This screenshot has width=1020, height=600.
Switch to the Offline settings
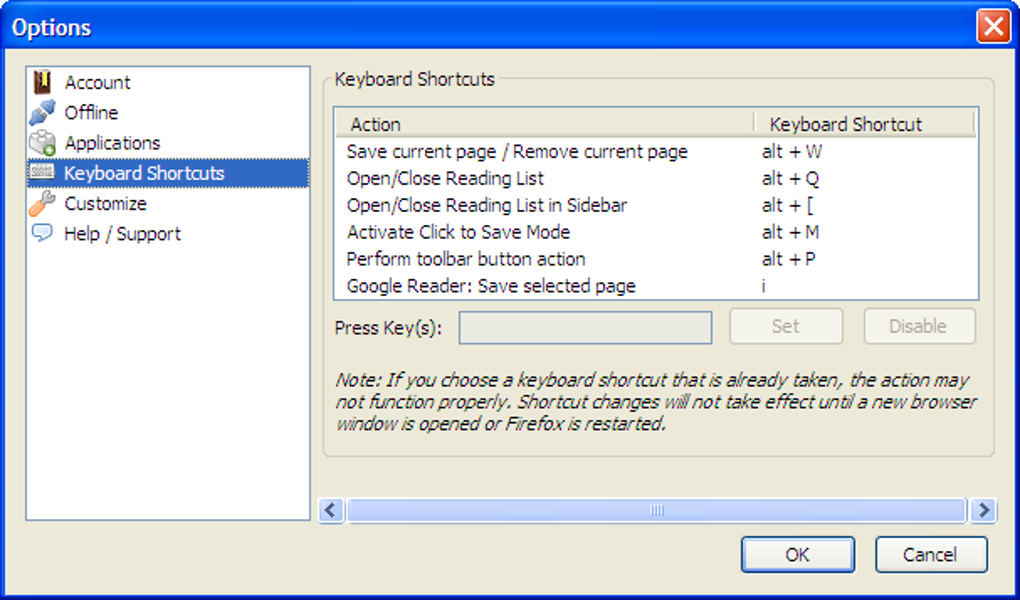point(168,113)
